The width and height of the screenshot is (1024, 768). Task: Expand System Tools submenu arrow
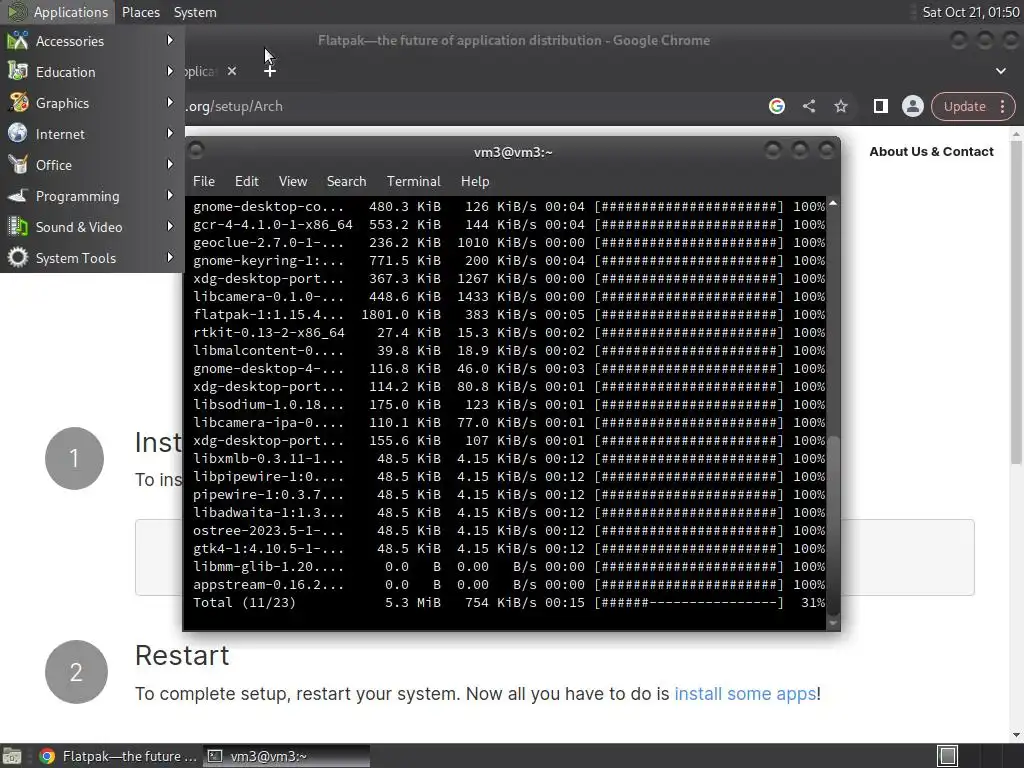pos(170,257)
